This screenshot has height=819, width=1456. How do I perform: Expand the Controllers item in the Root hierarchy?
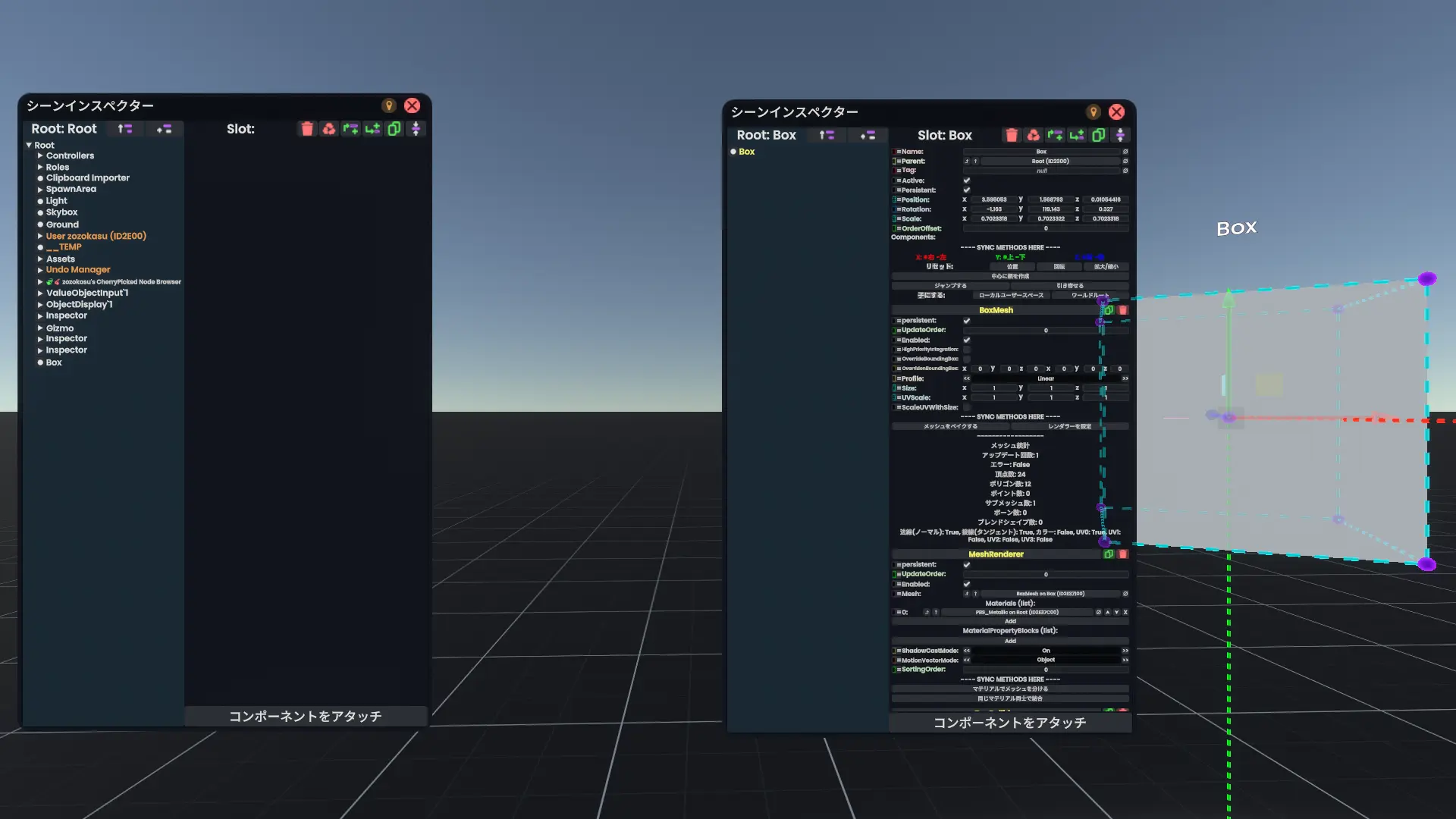[x=40, y=155]
